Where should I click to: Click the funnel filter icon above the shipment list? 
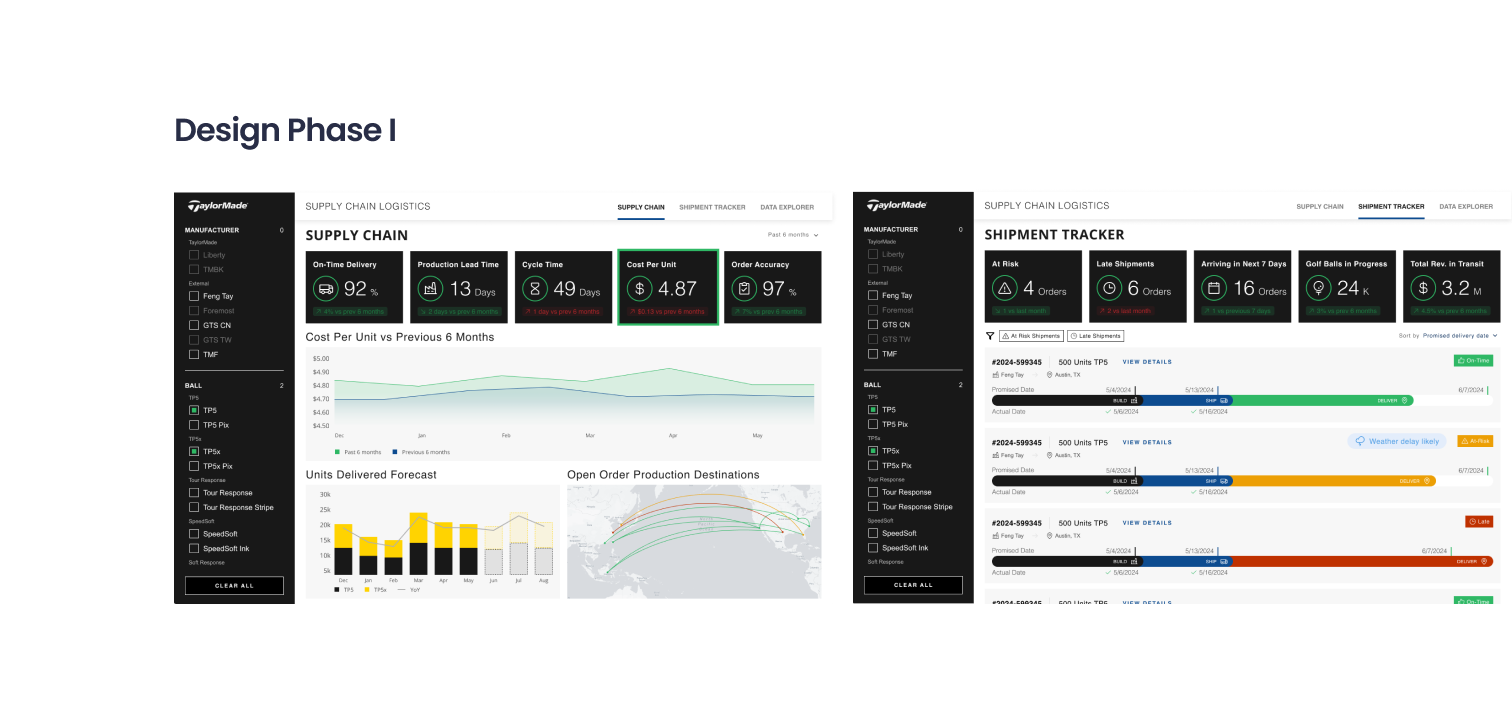pos(990,336)
